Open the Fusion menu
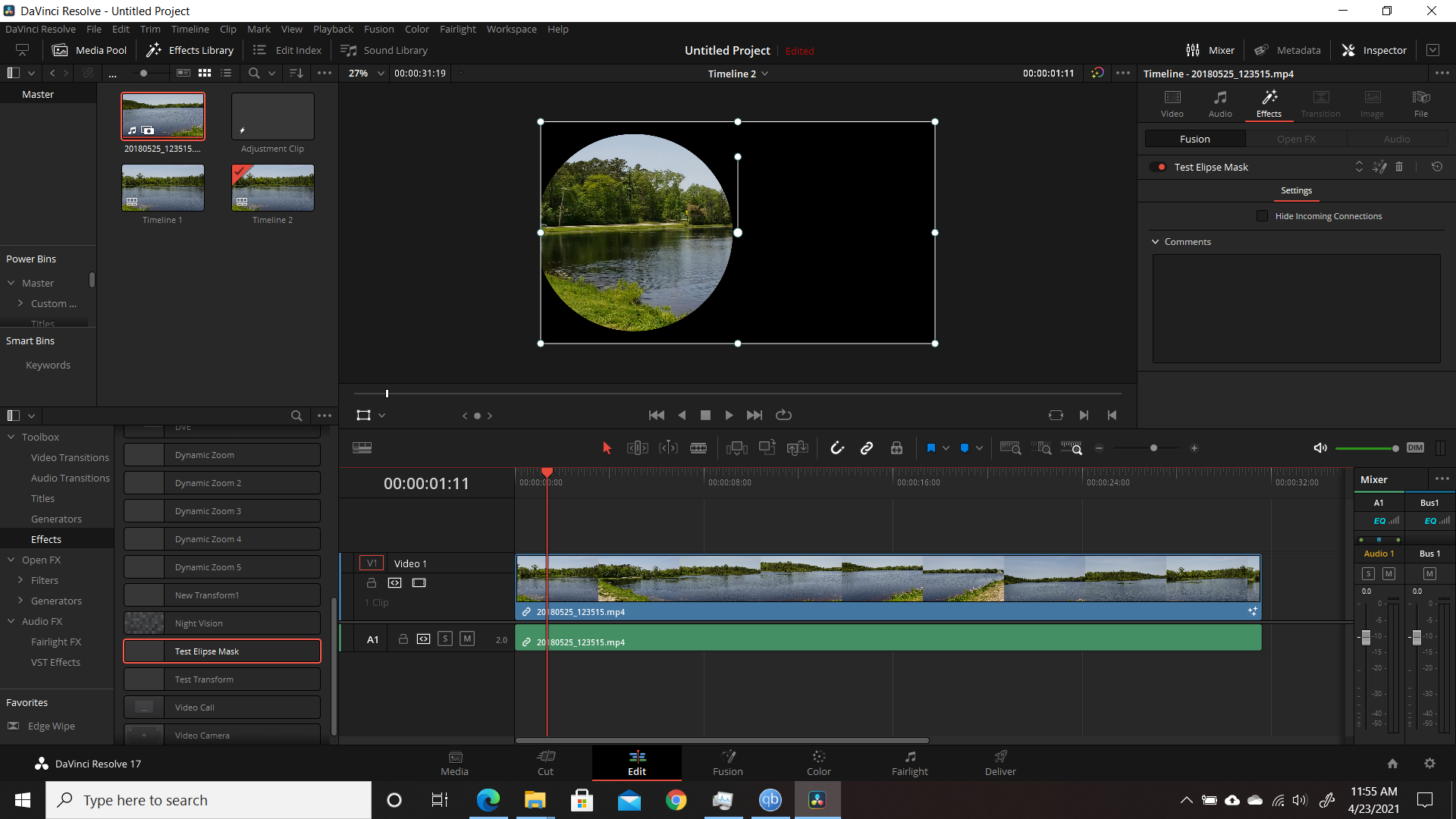This screenshot has height=819, width=1456. pos(379,29)
